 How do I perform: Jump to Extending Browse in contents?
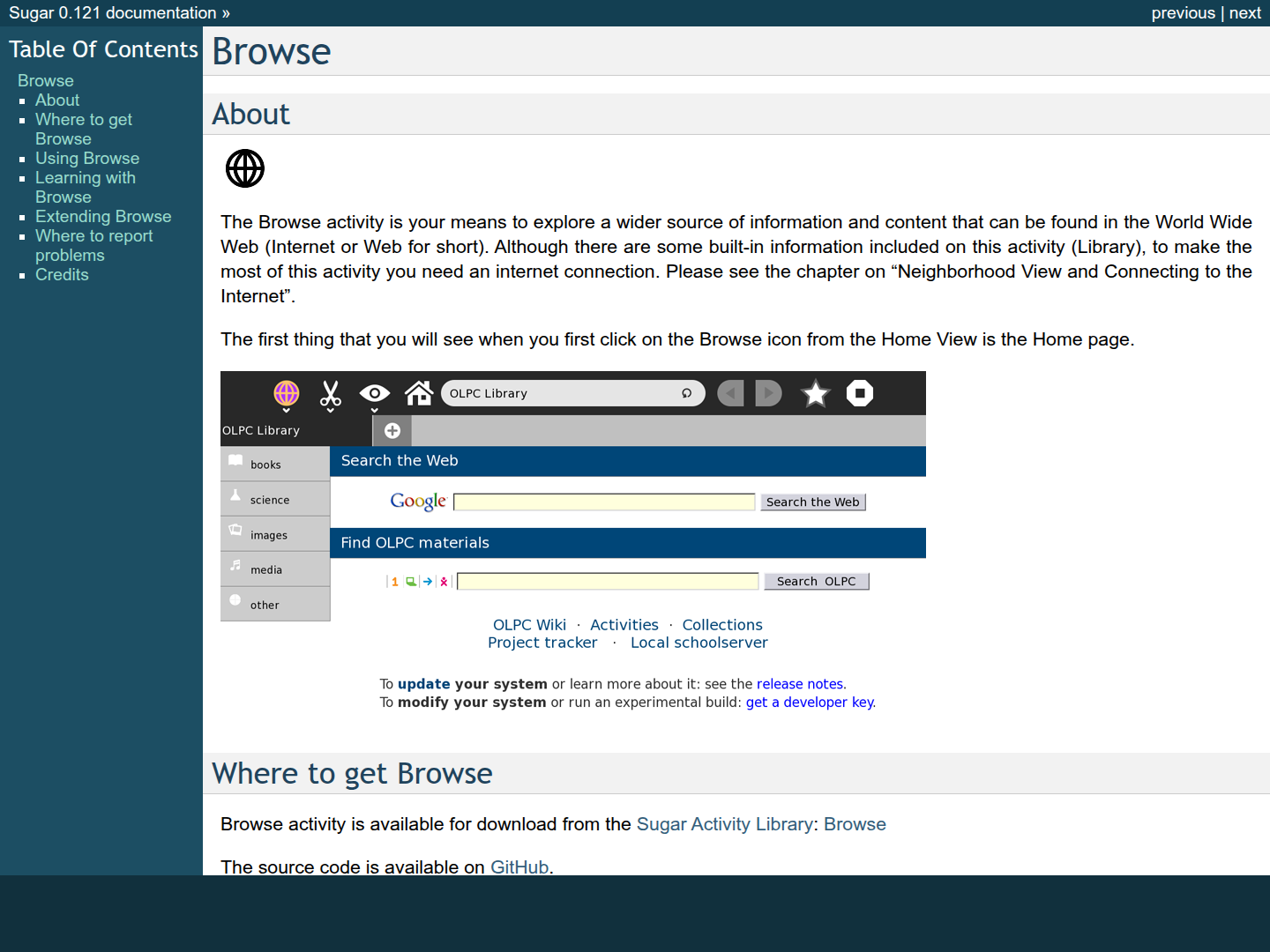pyautogui.click(x=103, y=216)
